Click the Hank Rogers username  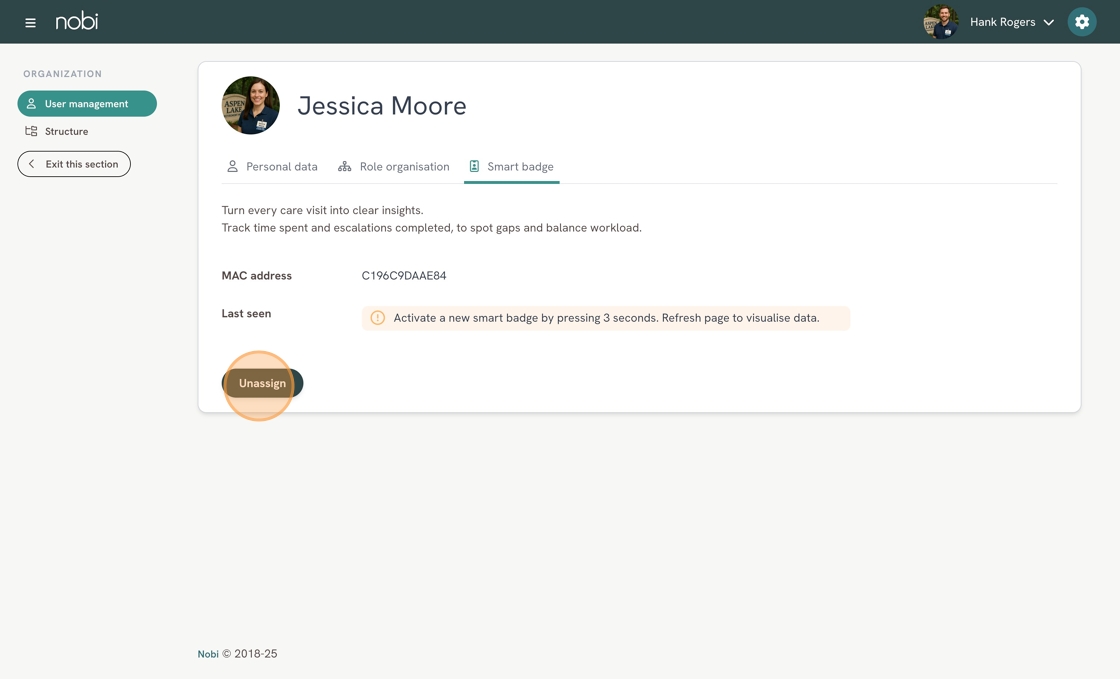point(1002,22)
